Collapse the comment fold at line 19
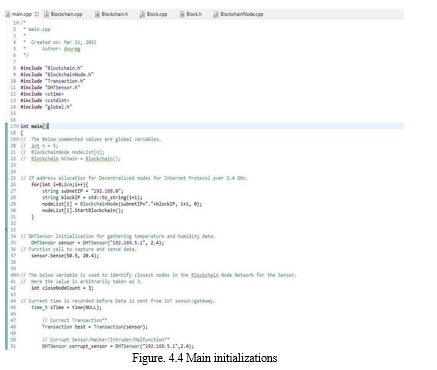Image resolution: width=437 pixels, height=370 pixels. (x=19, y=139)
